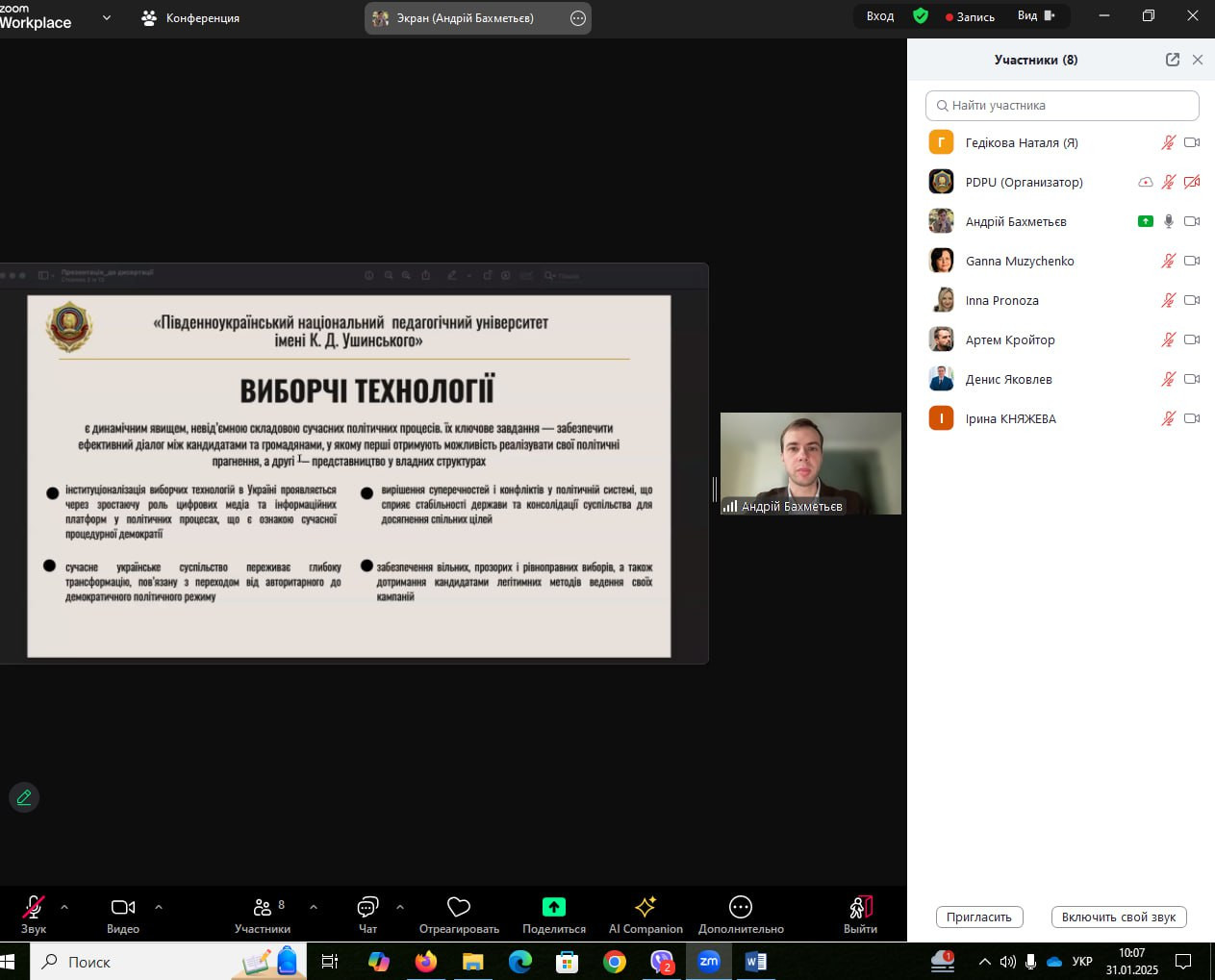
Task: Start video using the Видео button
Action: click(123, 914)
